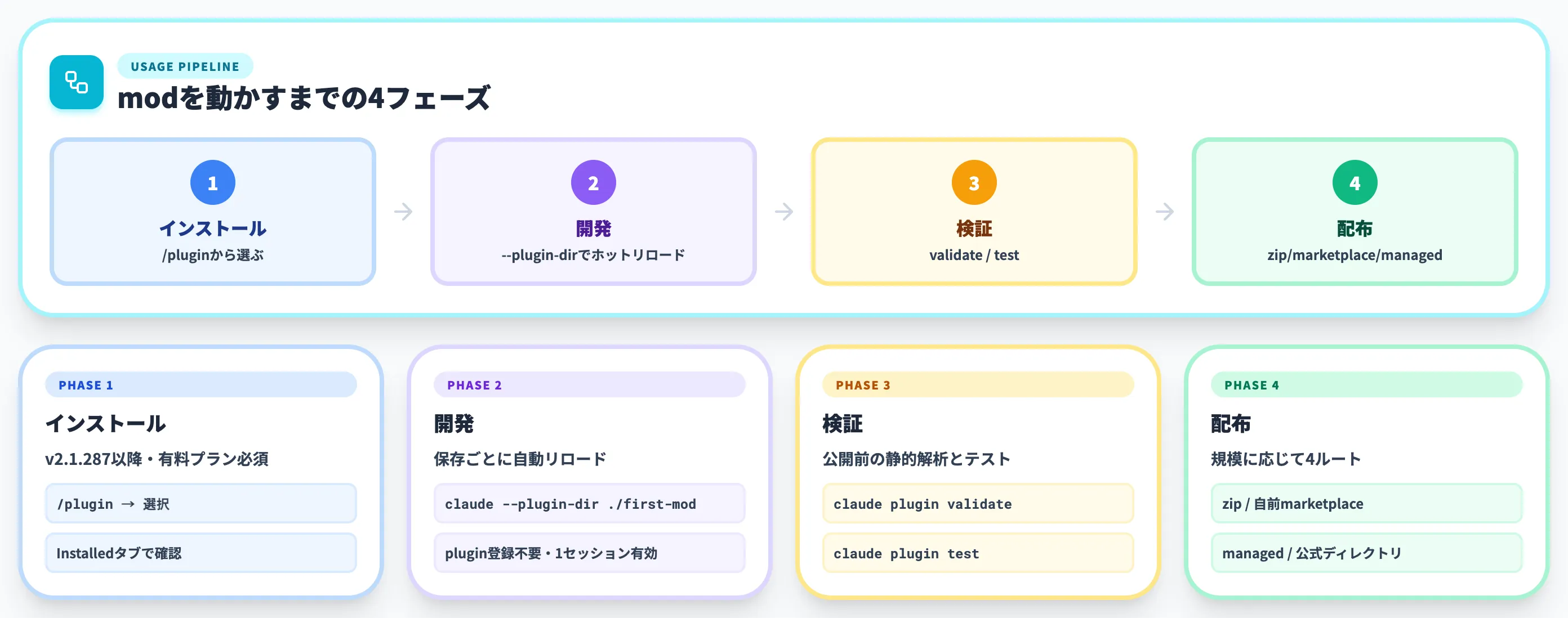The height and width of the screenshot is (618, 1568).
Task: Click the purple number 2 circle
Action: pos(594,182)
